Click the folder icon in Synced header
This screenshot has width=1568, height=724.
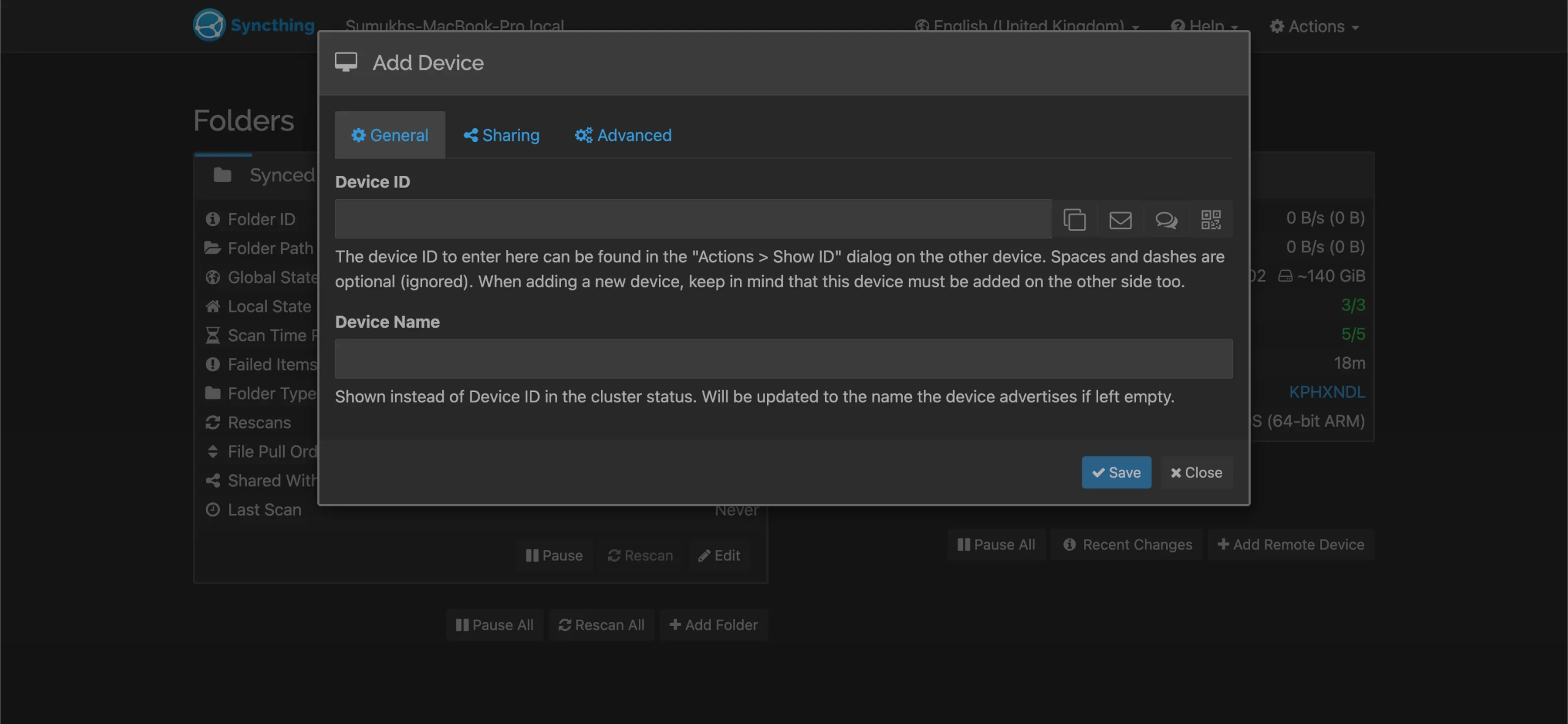coord(222,175)
